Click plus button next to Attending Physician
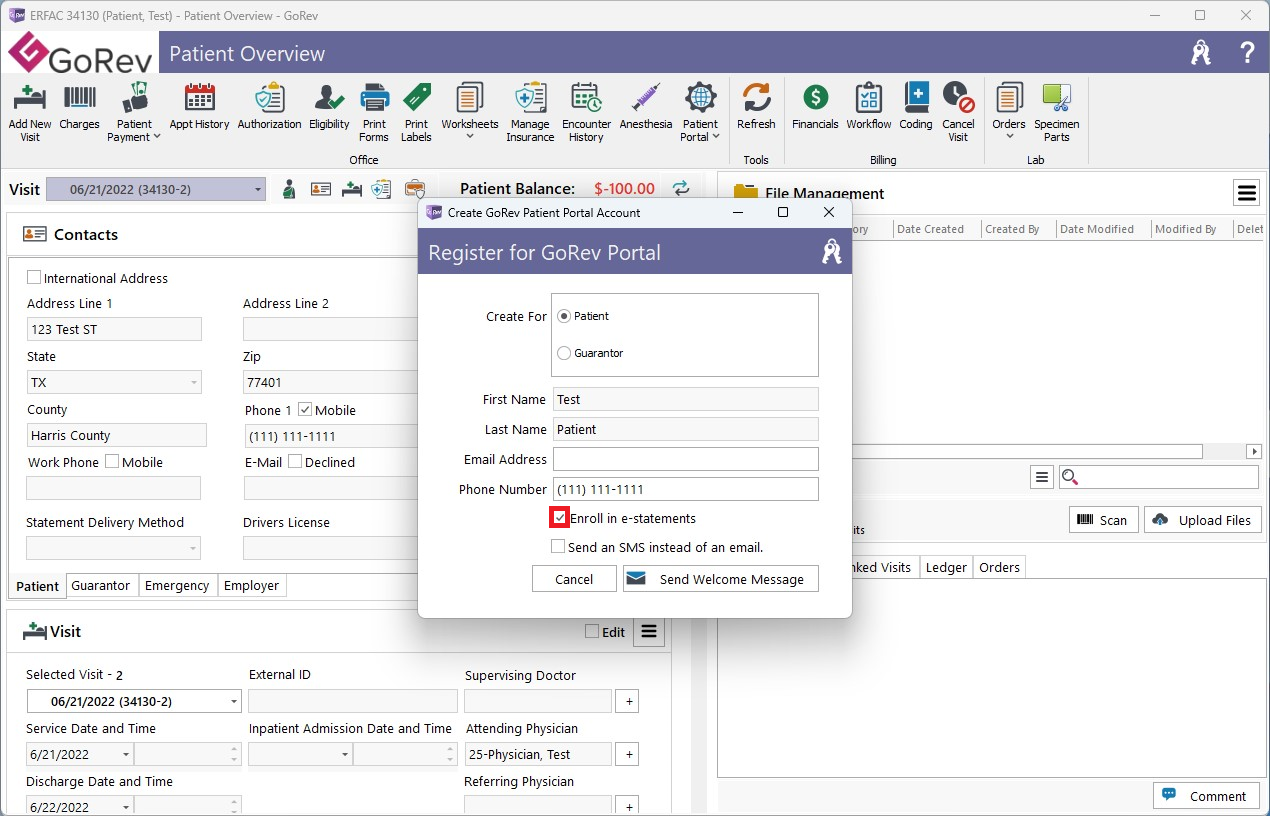 coord(629,755)
